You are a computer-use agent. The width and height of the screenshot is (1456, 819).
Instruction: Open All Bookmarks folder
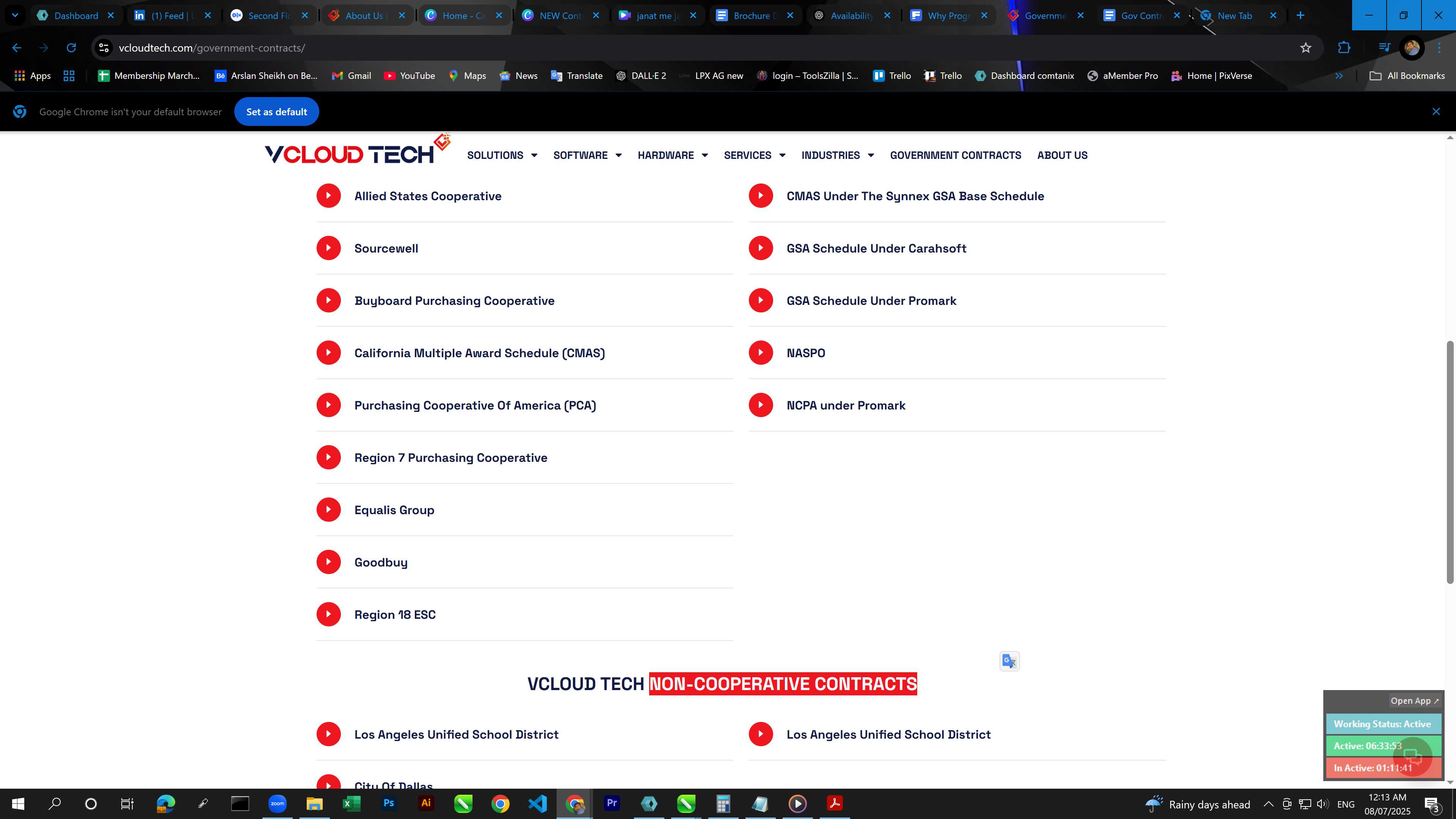tap(1407, 76)
